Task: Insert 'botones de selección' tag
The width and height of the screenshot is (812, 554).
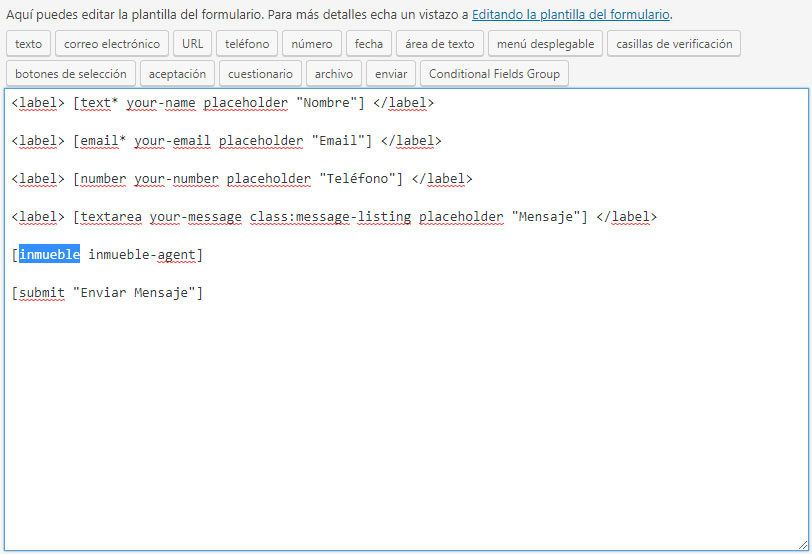Action: coord(70,74)
